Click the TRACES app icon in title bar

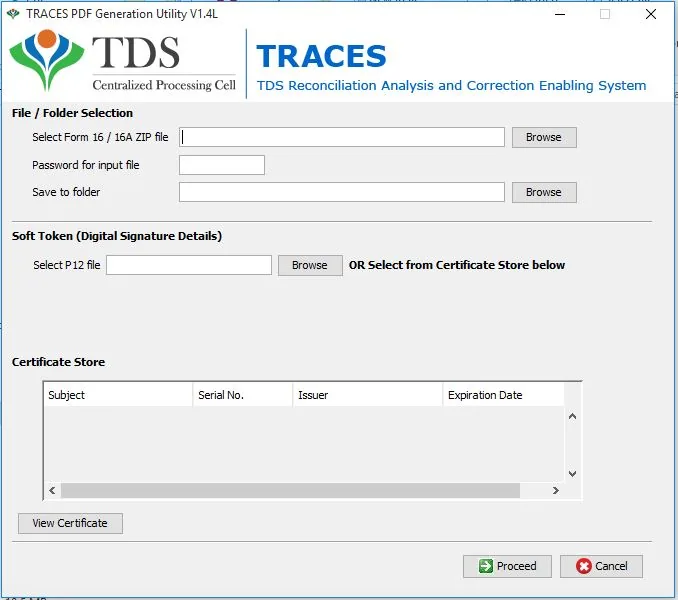13,14
